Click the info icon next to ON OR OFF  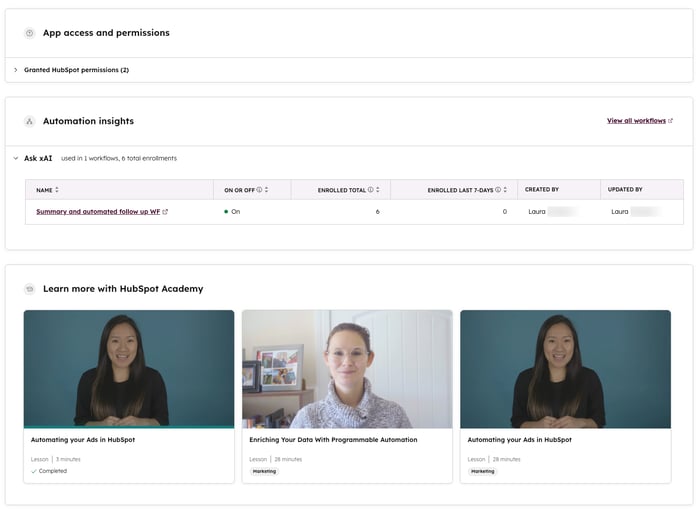[259, 190]
